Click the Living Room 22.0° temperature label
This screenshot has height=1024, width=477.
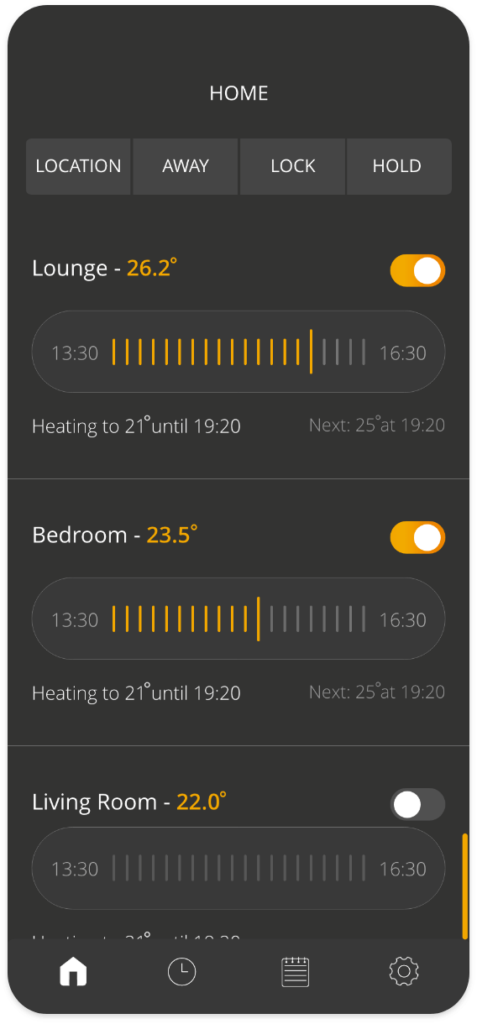[x=202, y=801]
